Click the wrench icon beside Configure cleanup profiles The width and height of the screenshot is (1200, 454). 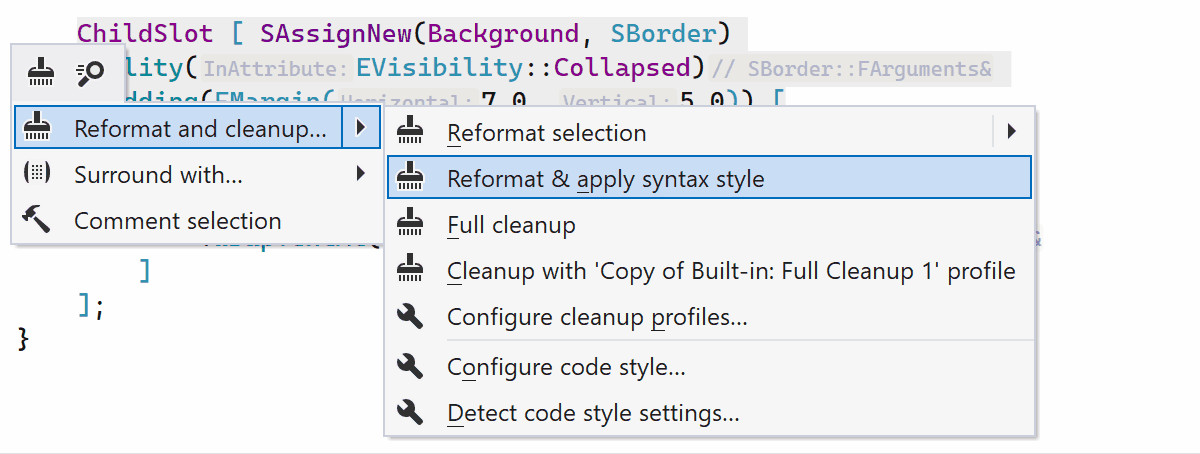pyautogui.click(x=411, y=317)
